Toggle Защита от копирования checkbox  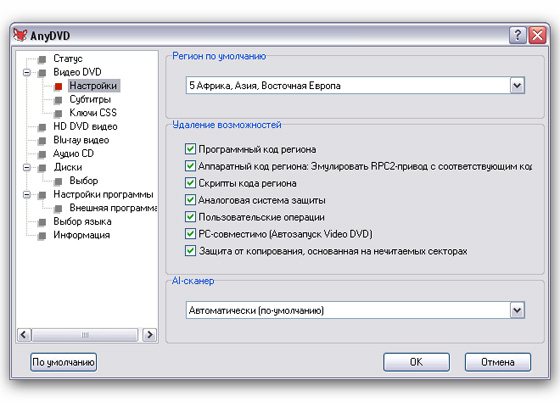[190, 250]
